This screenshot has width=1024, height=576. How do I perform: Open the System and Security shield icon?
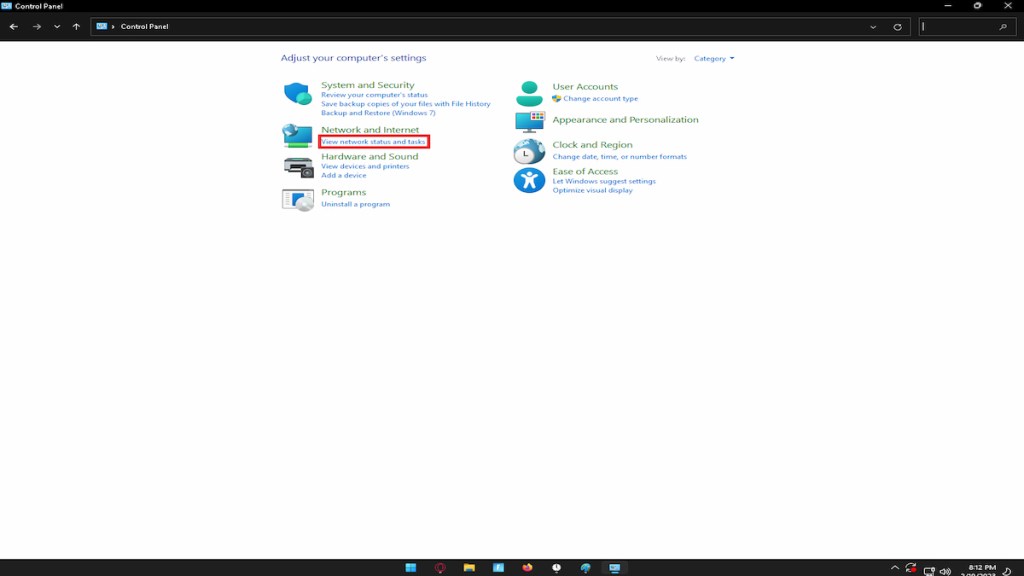click(x=297, y=94)
